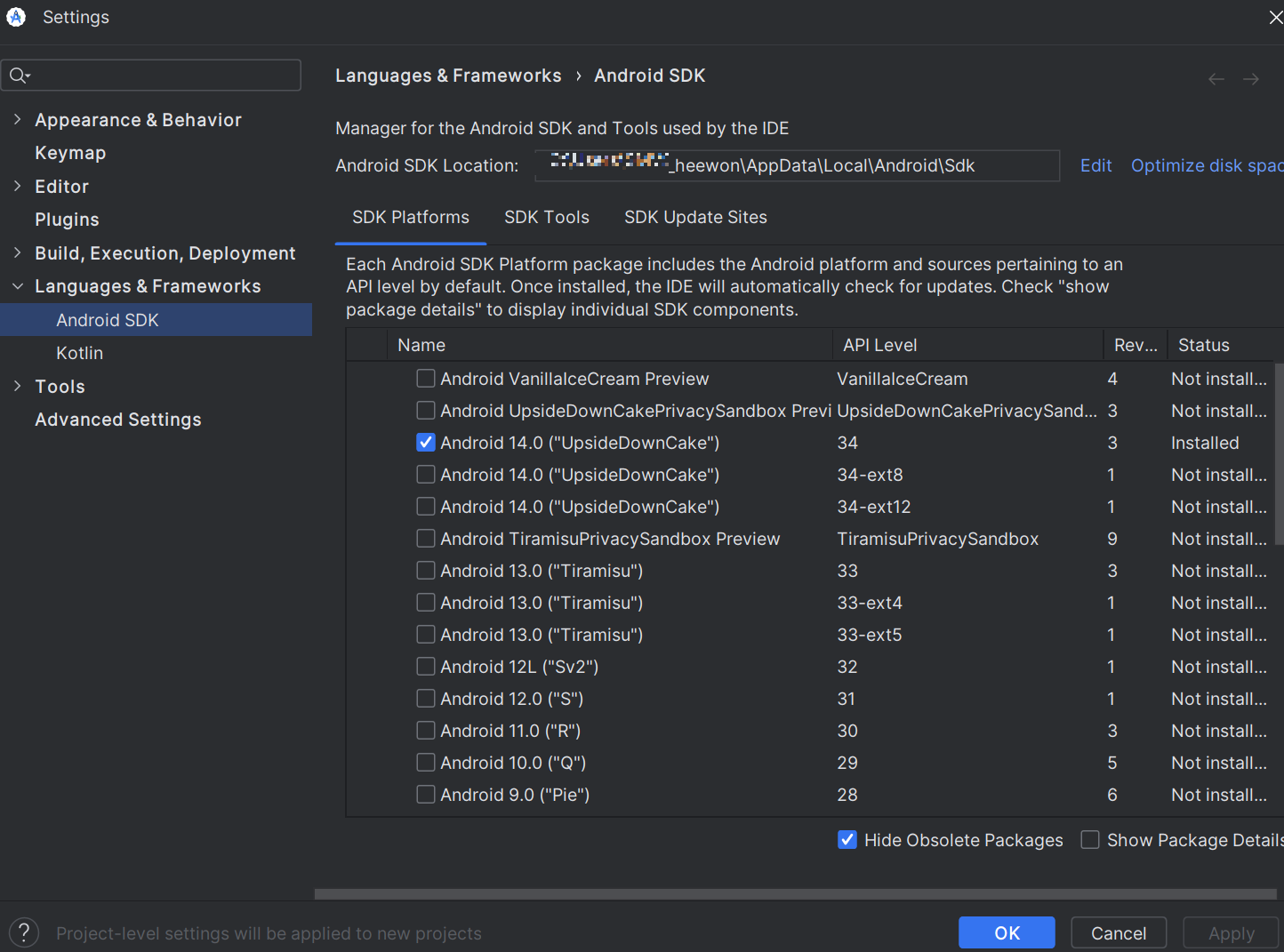This screenshot has width=1284, height=952.
Task: Expand the Tools section chevron
Action: tap(17, 386)
